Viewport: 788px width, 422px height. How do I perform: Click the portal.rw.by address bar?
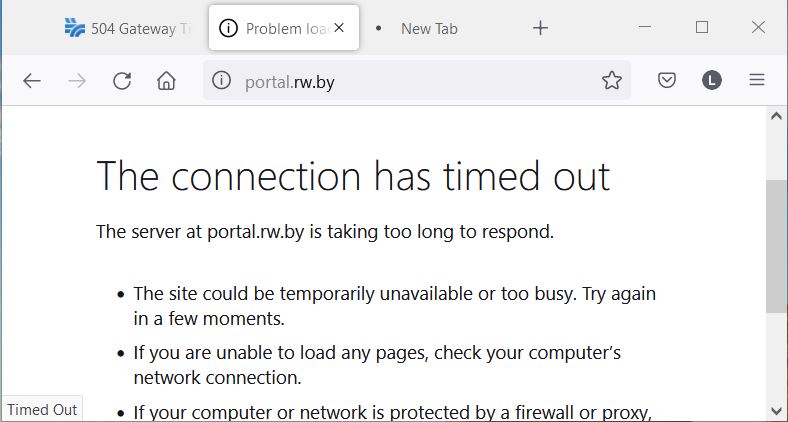tap(420, 81)
